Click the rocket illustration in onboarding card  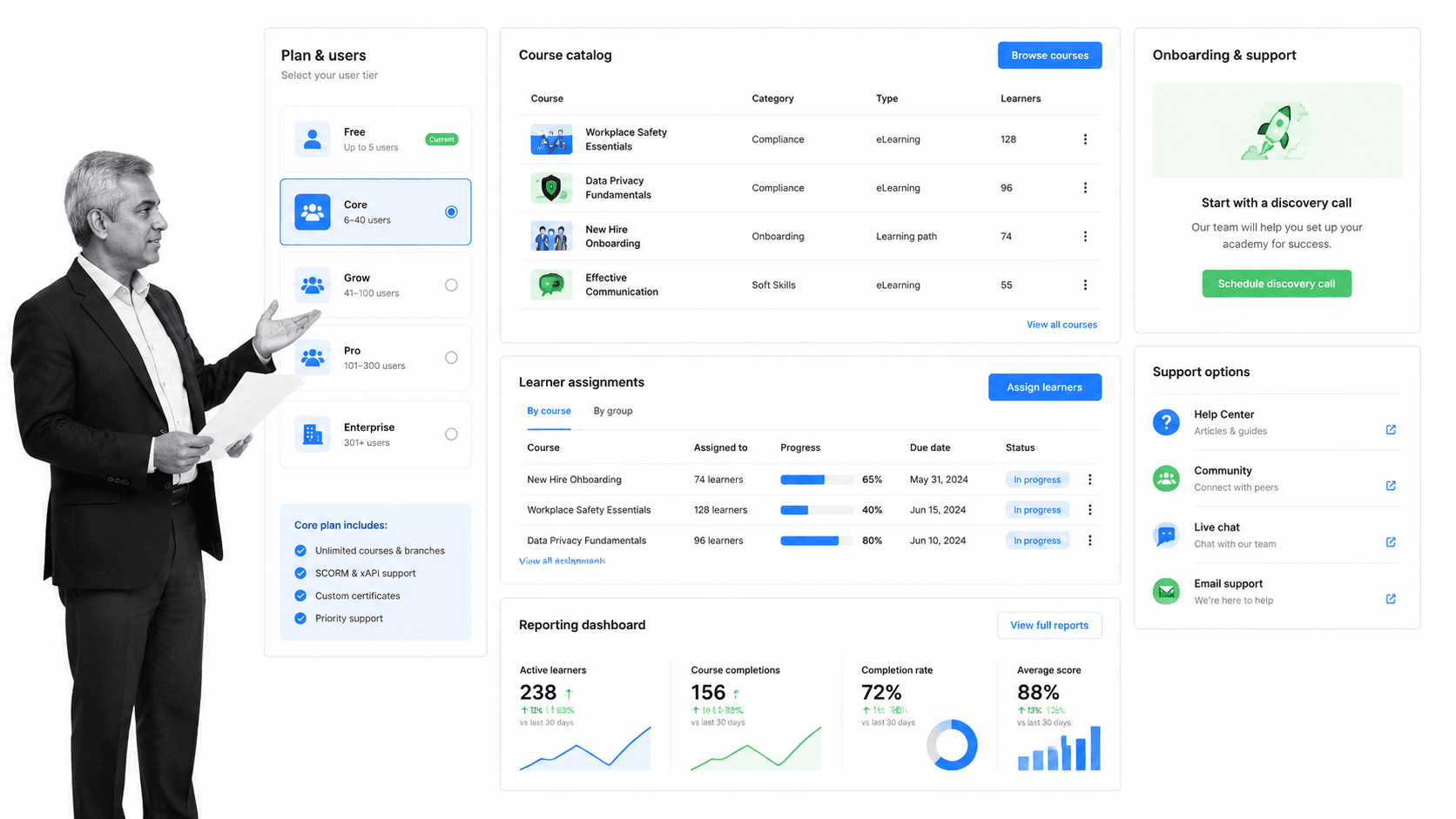(x=1276, y=131)
